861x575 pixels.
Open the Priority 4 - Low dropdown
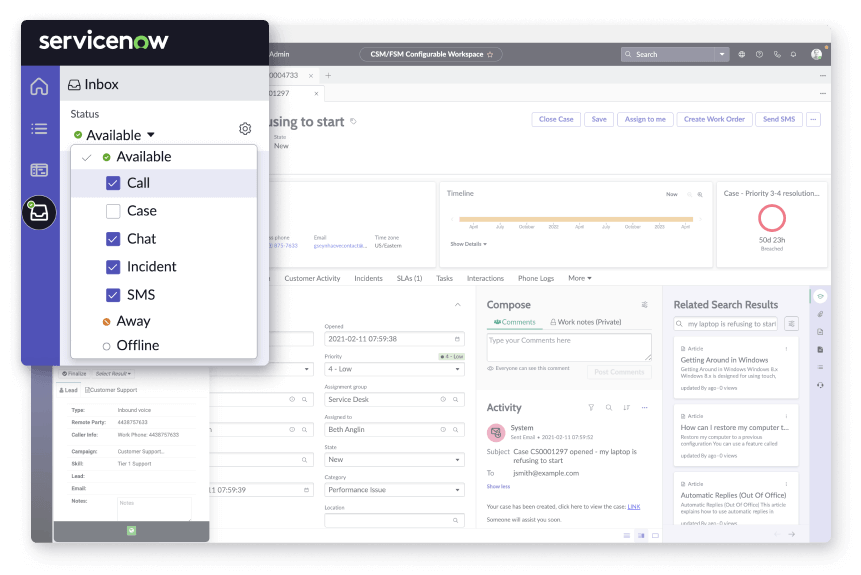394,369
